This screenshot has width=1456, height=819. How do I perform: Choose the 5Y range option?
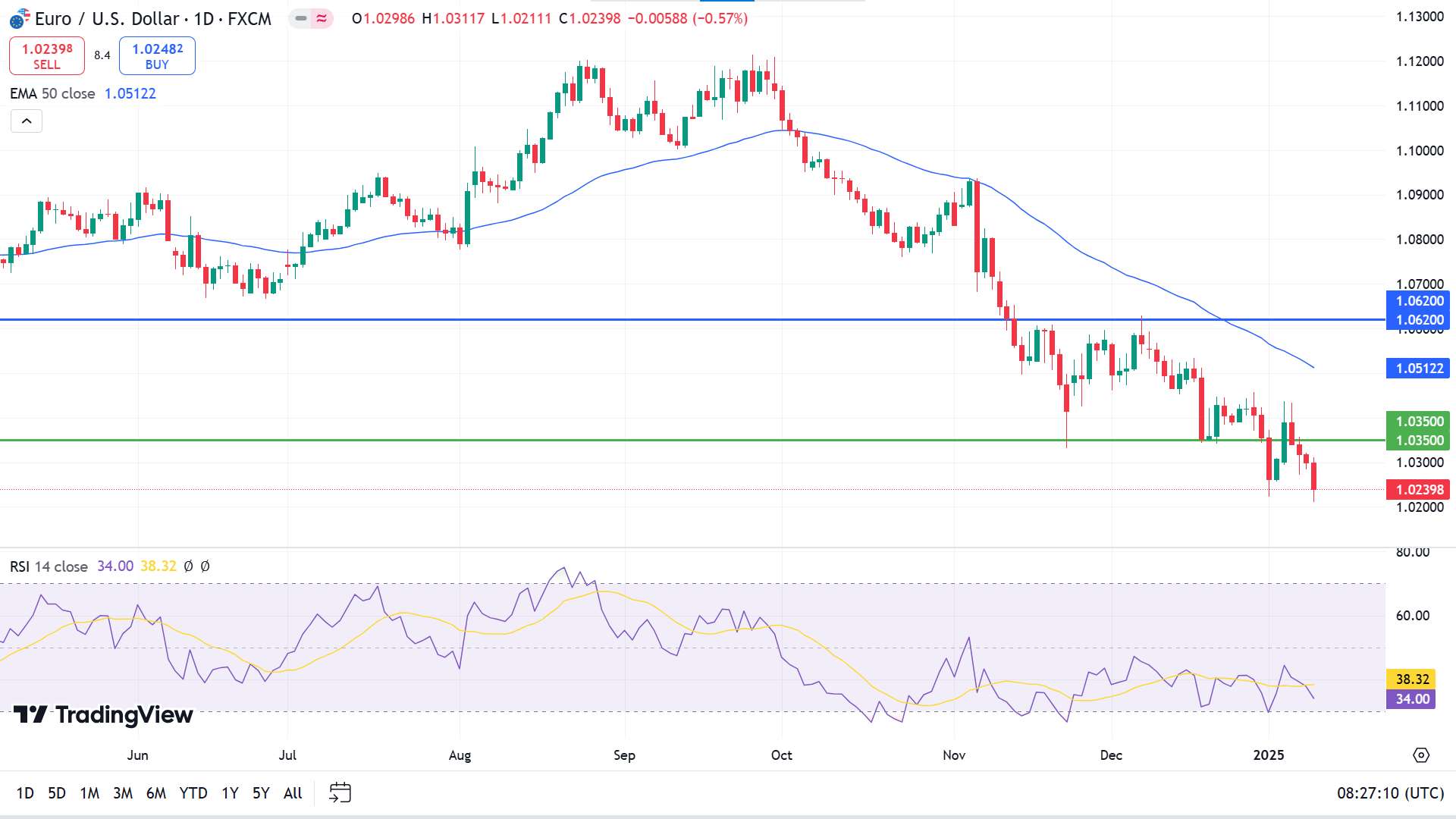pyautogui.click(x=261, y=792)
